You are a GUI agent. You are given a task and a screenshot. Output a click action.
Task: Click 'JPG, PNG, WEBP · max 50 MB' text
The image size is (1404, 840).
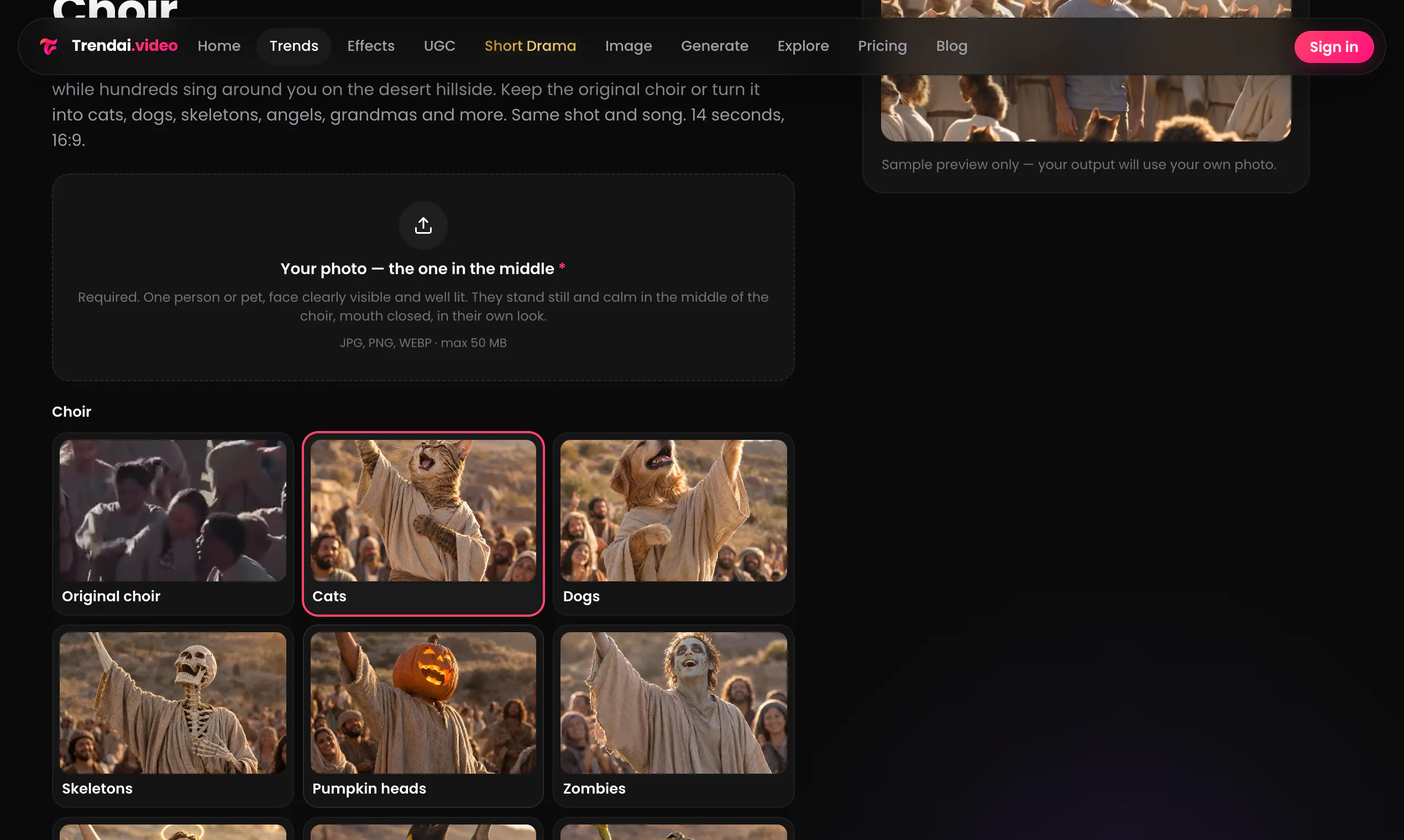423,343
